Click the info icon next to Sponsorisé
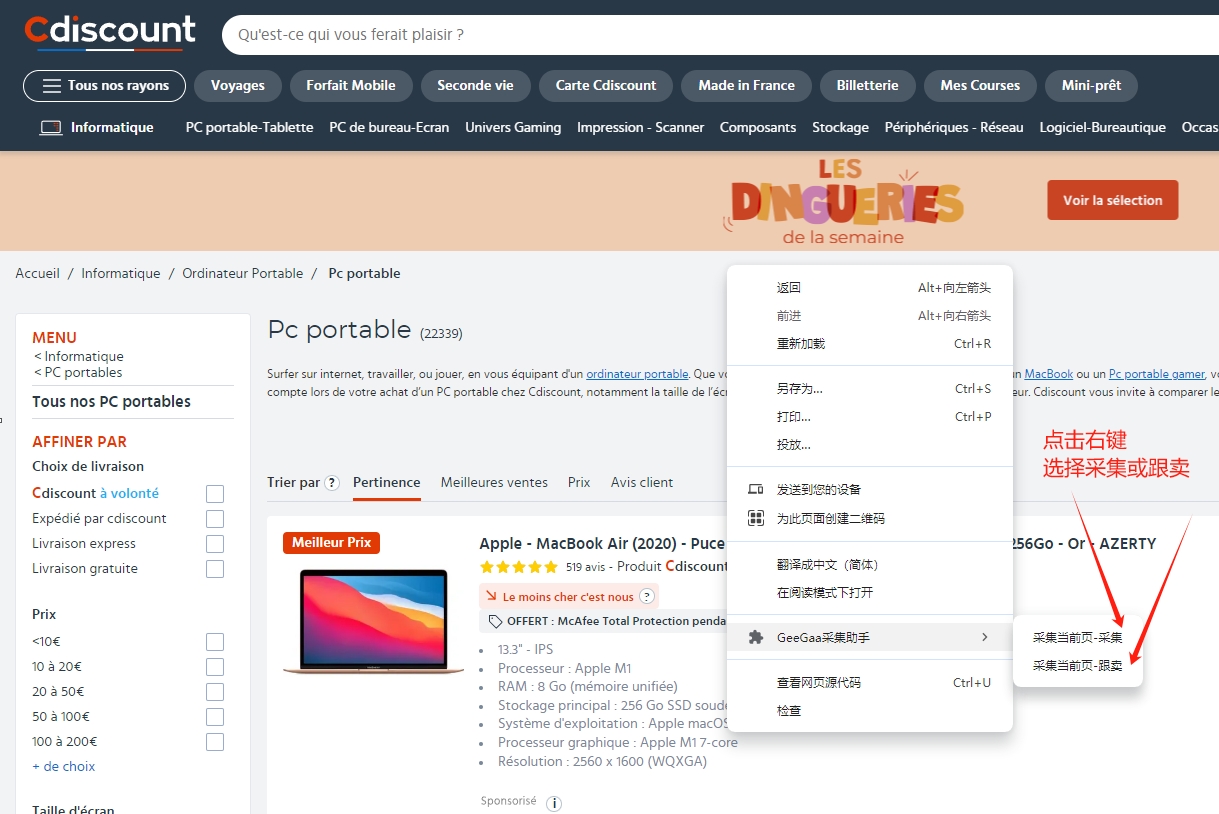 [554, 803]
